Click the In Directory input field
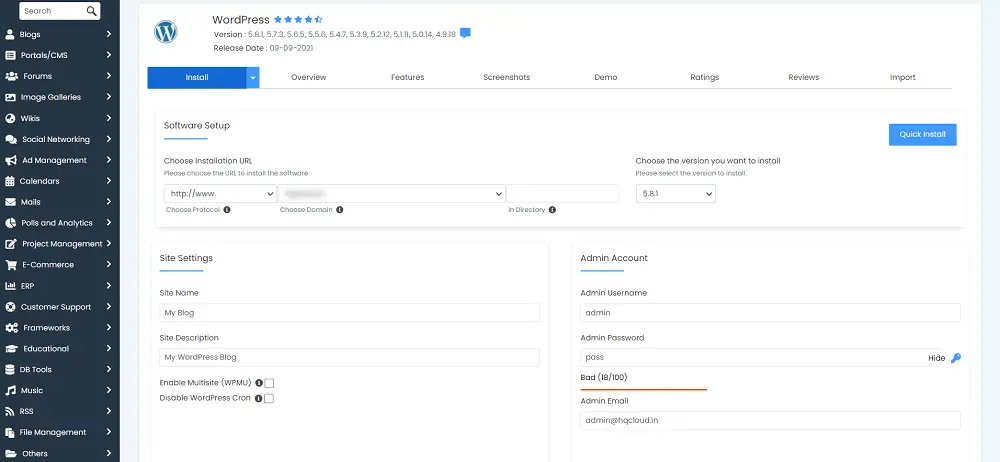The height and width of the screenshot is (462, 1000). point(562,194)
